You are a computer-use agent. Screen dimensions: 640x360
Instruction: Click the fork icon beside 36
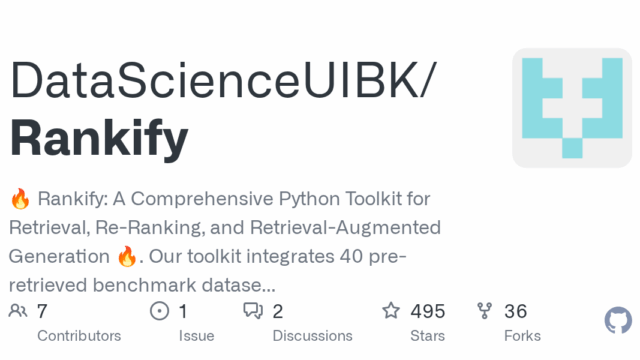pyautogui.click(x=484, y=311)
